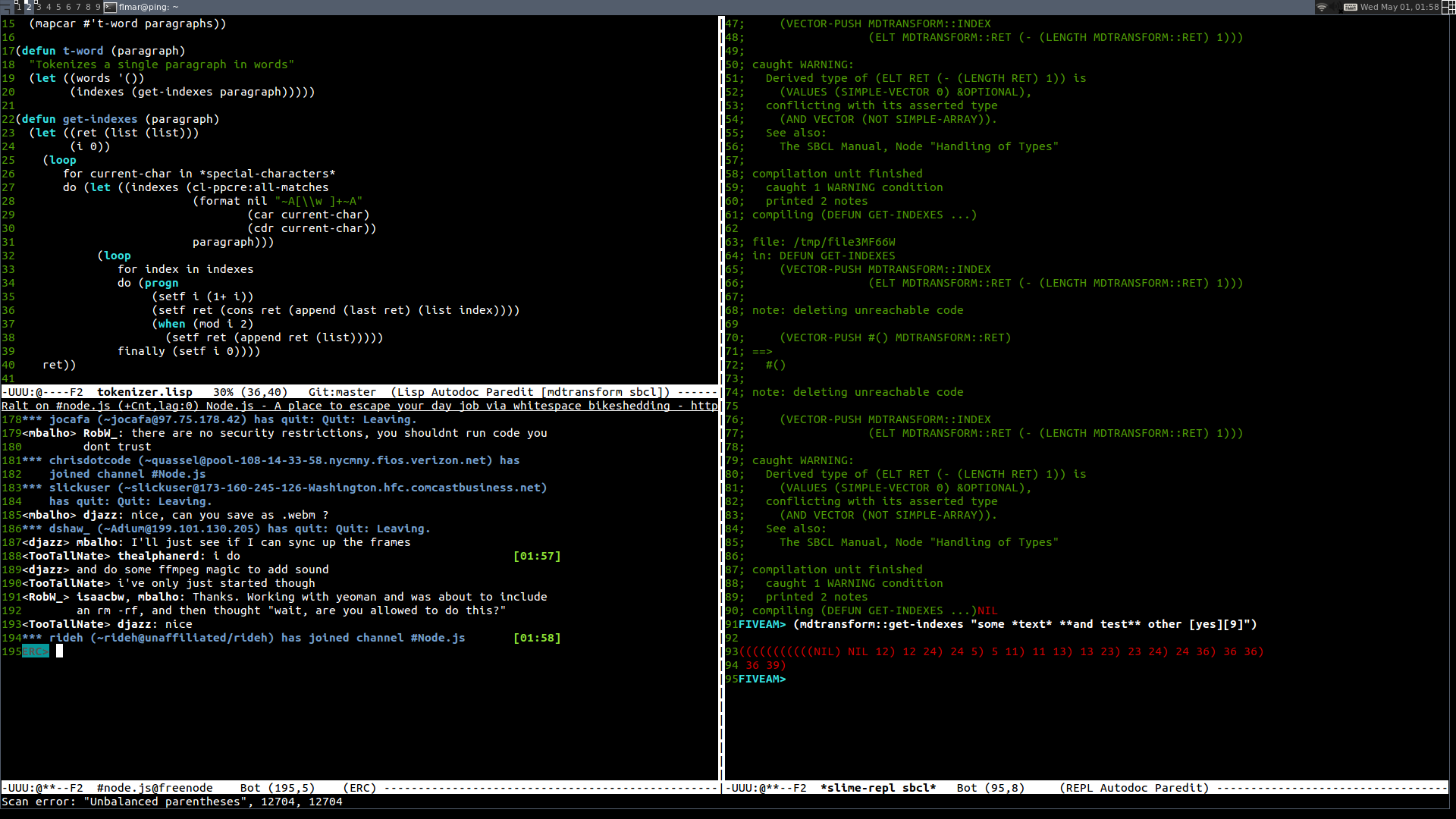
Task: Click the *slime-repl sbcl* buffer name
Action: point(878,788)
